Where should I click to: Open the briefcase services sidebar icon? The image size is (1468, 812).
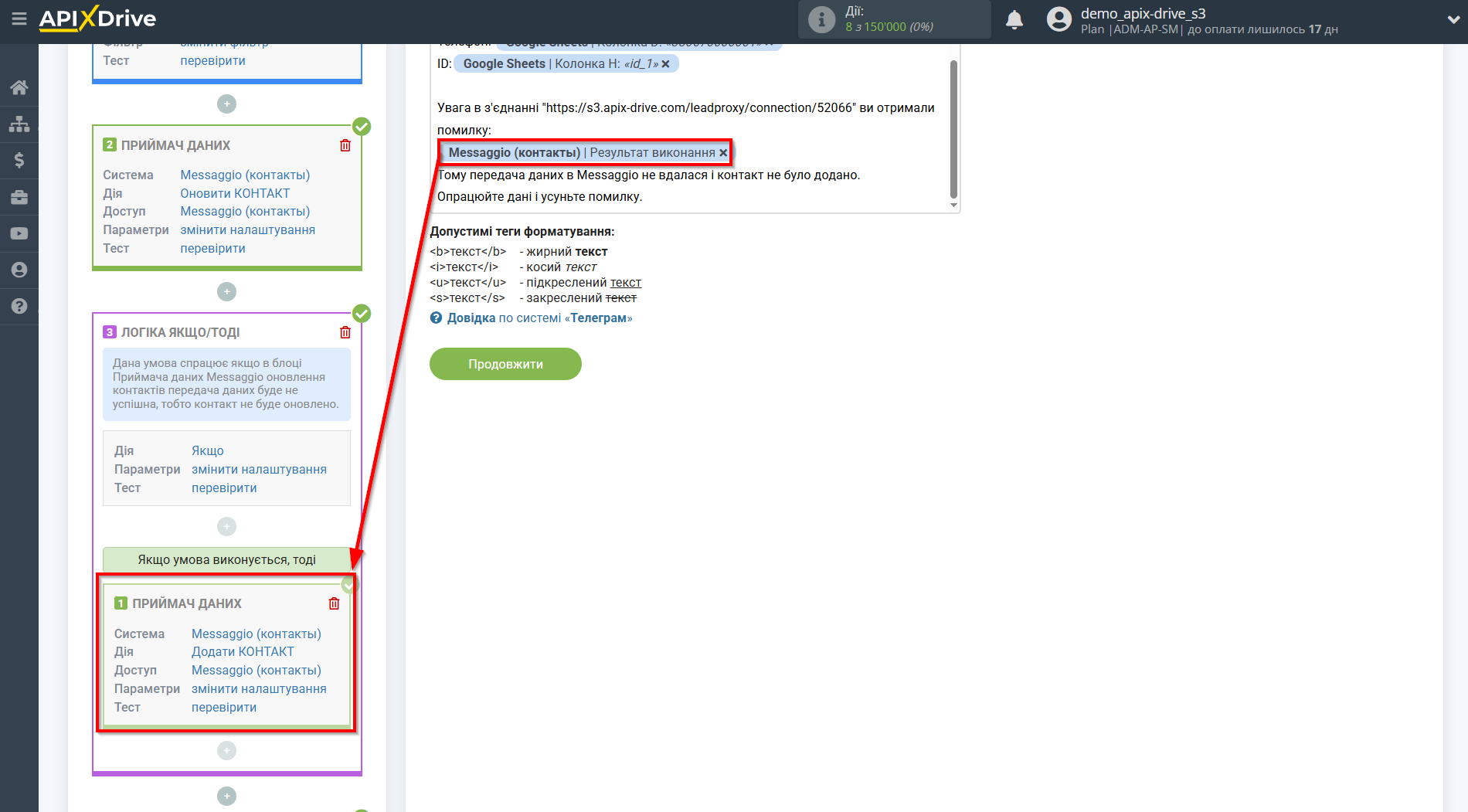(19, 197)
